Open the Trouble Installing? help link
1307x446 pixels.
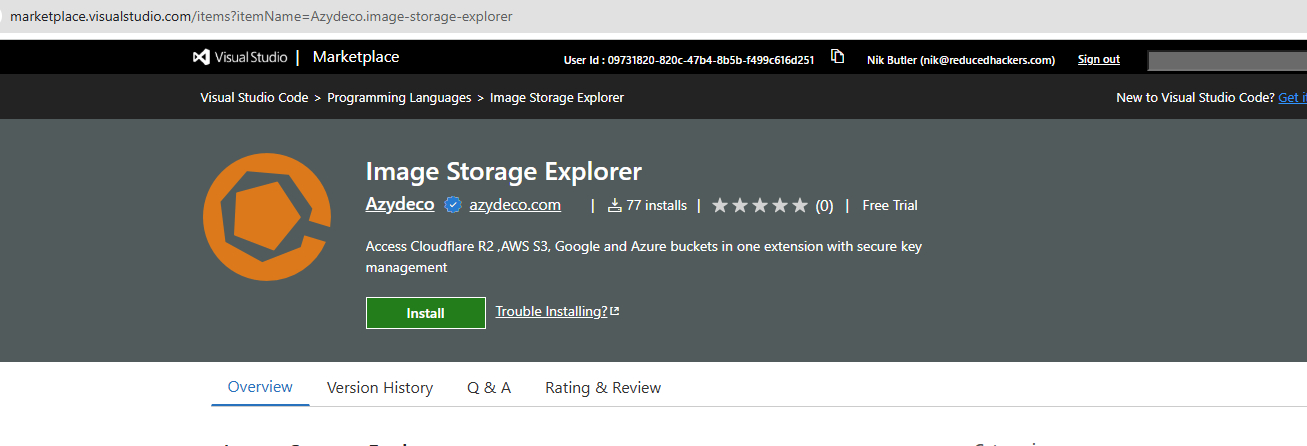tap(551, 311)
